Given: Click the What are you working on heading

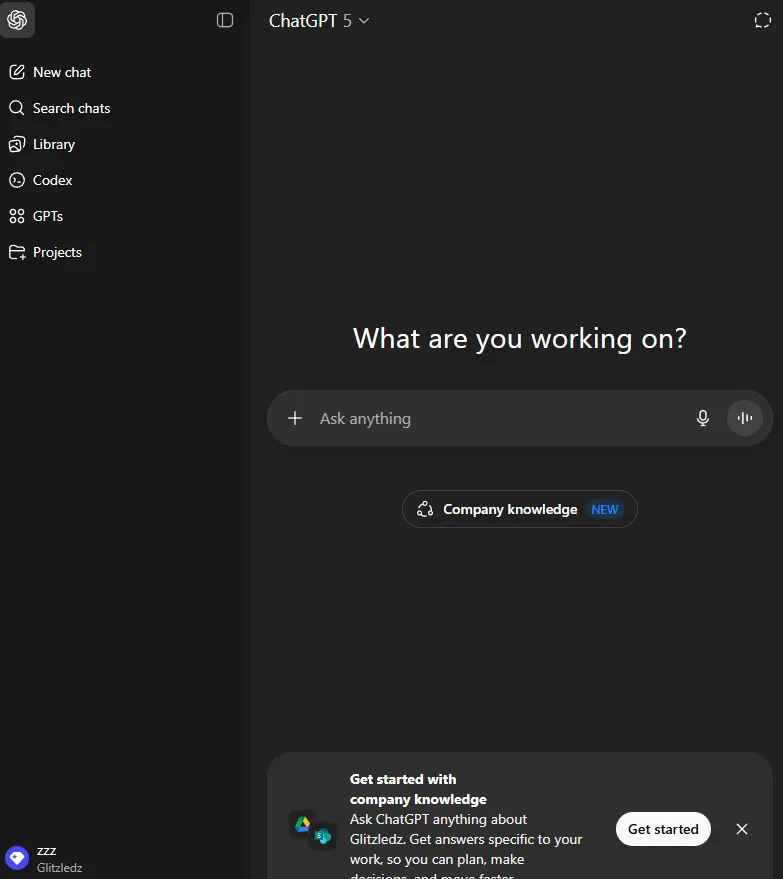Looking at the screenshot, I should [x=520, y=339].
